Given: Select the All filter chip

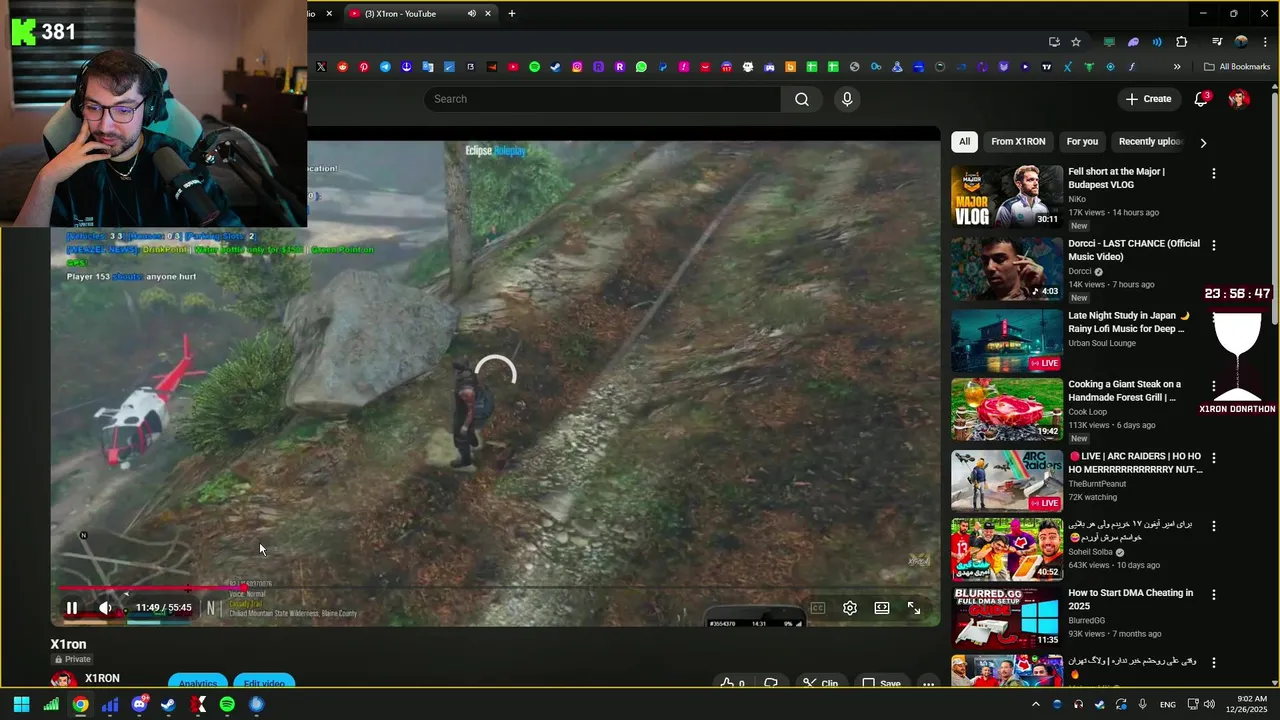Looking at the screenshot, I should pos(964,142).
